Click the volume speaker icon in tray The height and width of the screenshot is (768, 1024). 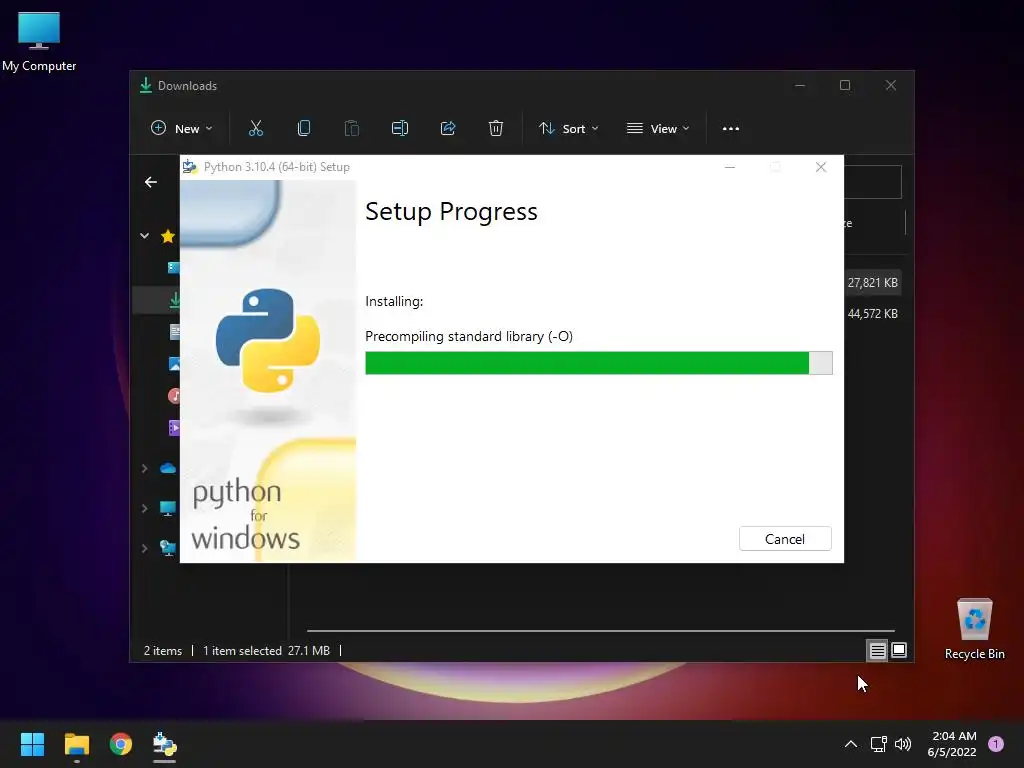(903, 744)
